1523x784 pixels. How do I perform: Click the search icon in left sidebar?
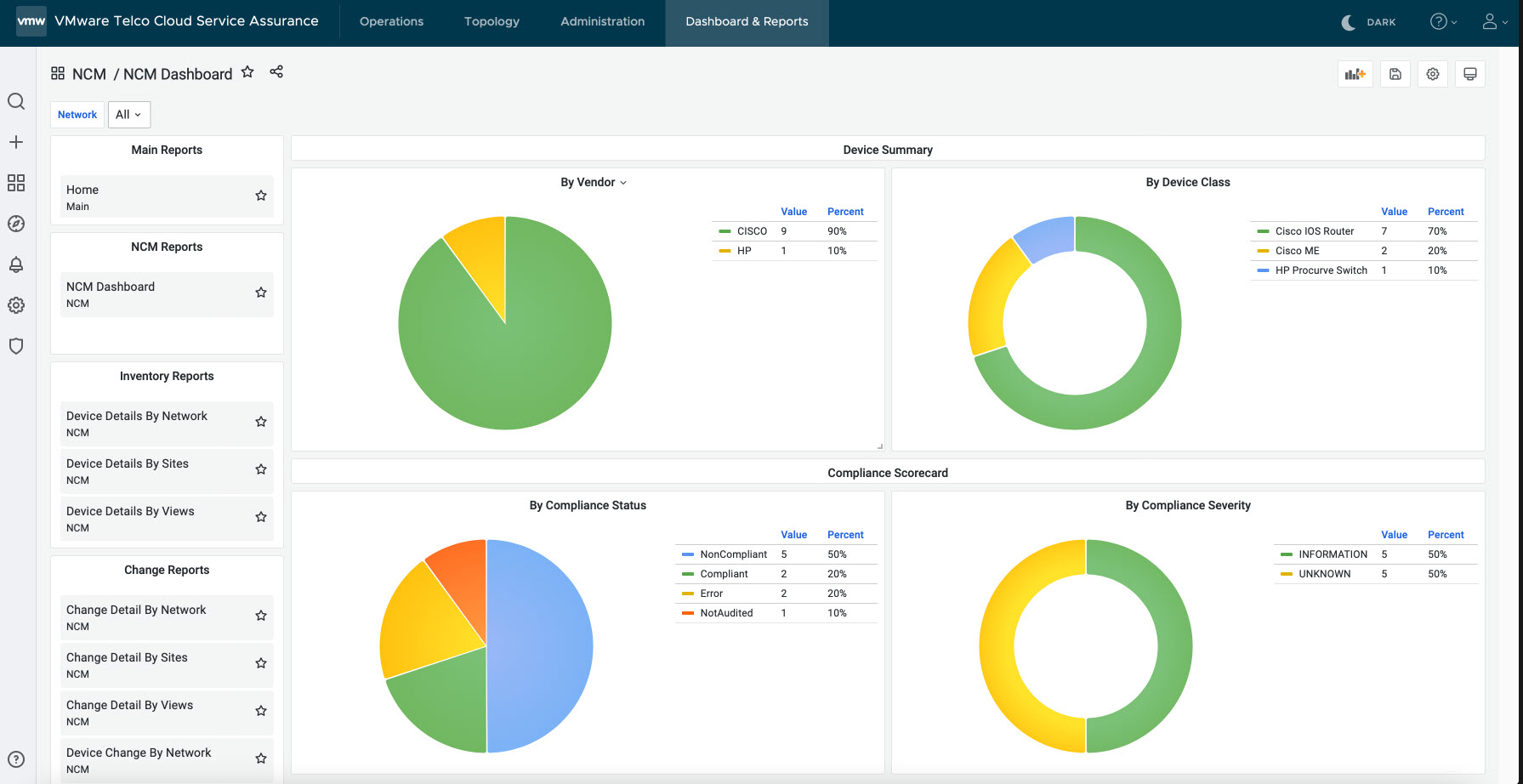click(x=16, y=101)
